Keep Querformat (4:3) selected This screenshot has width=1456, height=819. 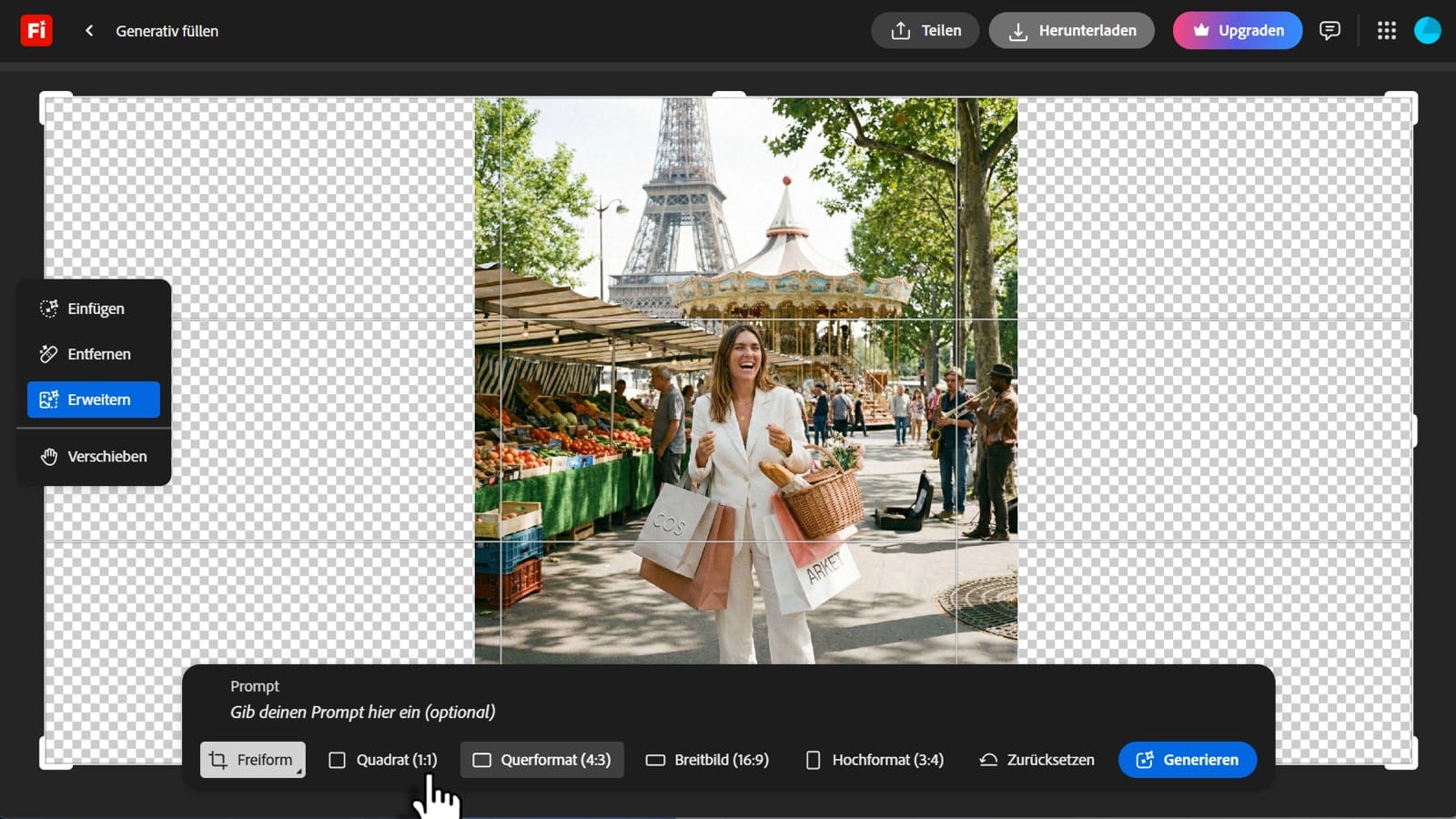point(541,759)
